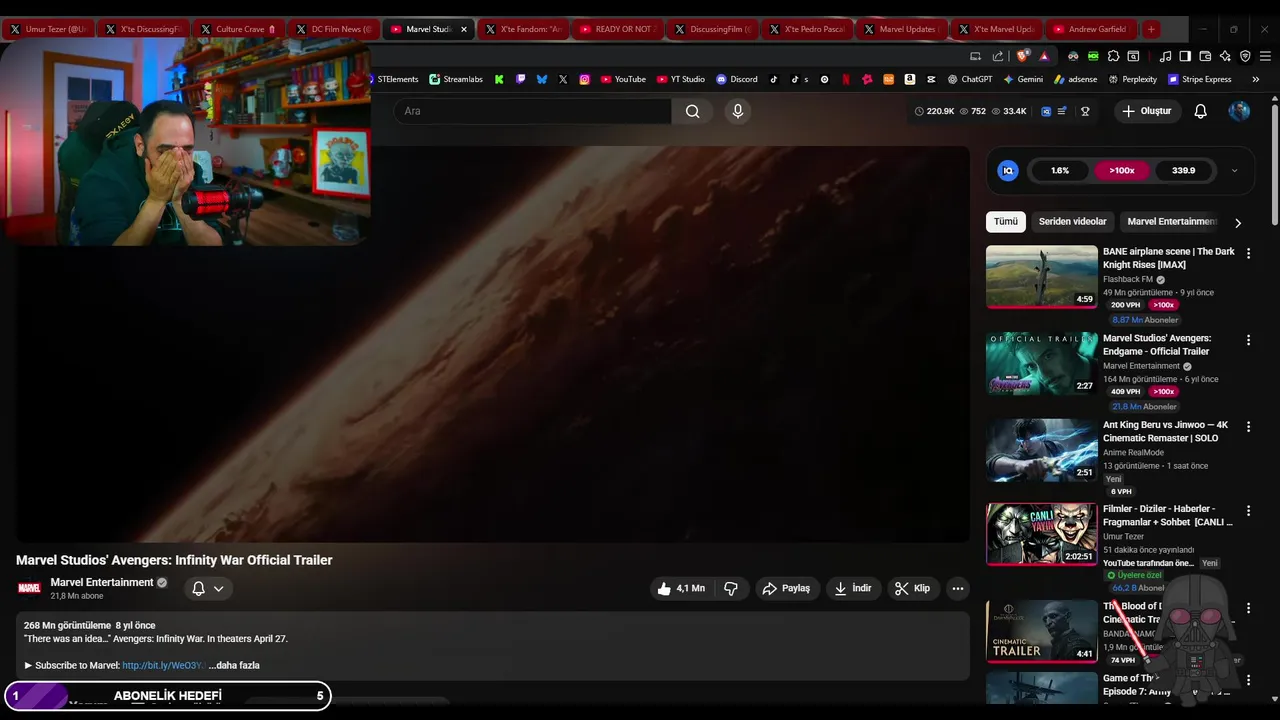Open ChatGPT bookmark
1280x720 pixels.
tap(969, 79)
